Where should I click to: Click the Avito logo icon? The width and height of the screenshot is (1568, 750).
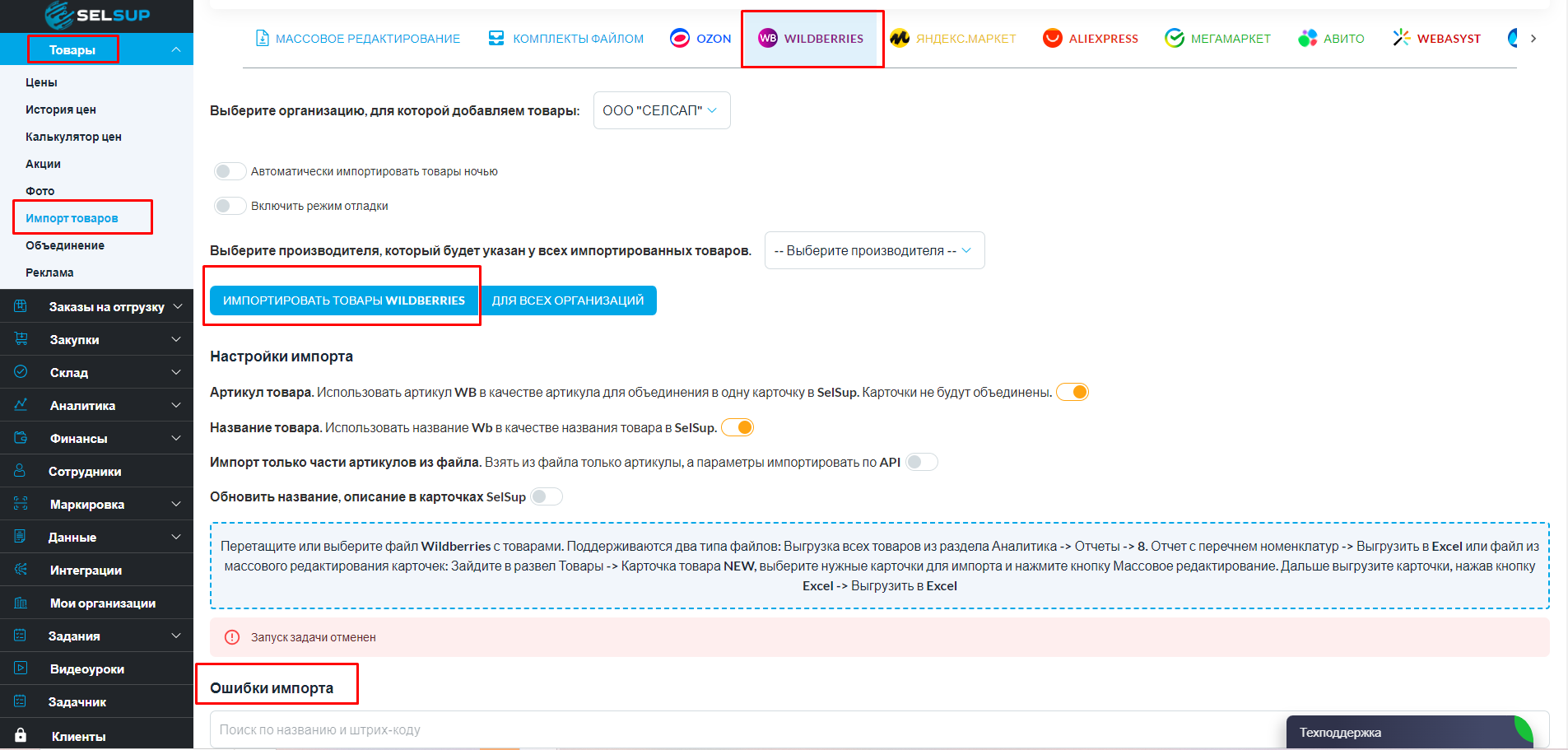pyautogui.click(x=1307, y=38)
